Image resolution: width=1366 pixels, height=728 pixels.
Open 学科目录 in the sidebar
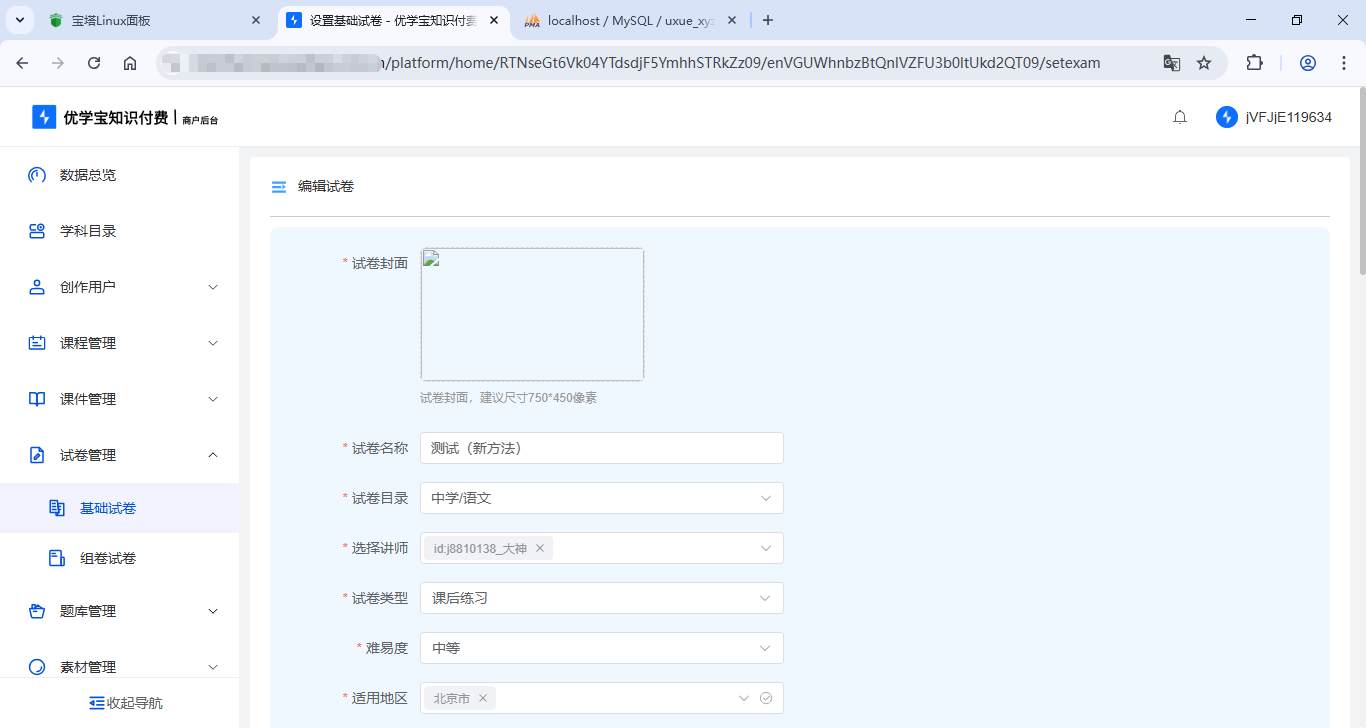coord(88,231)
